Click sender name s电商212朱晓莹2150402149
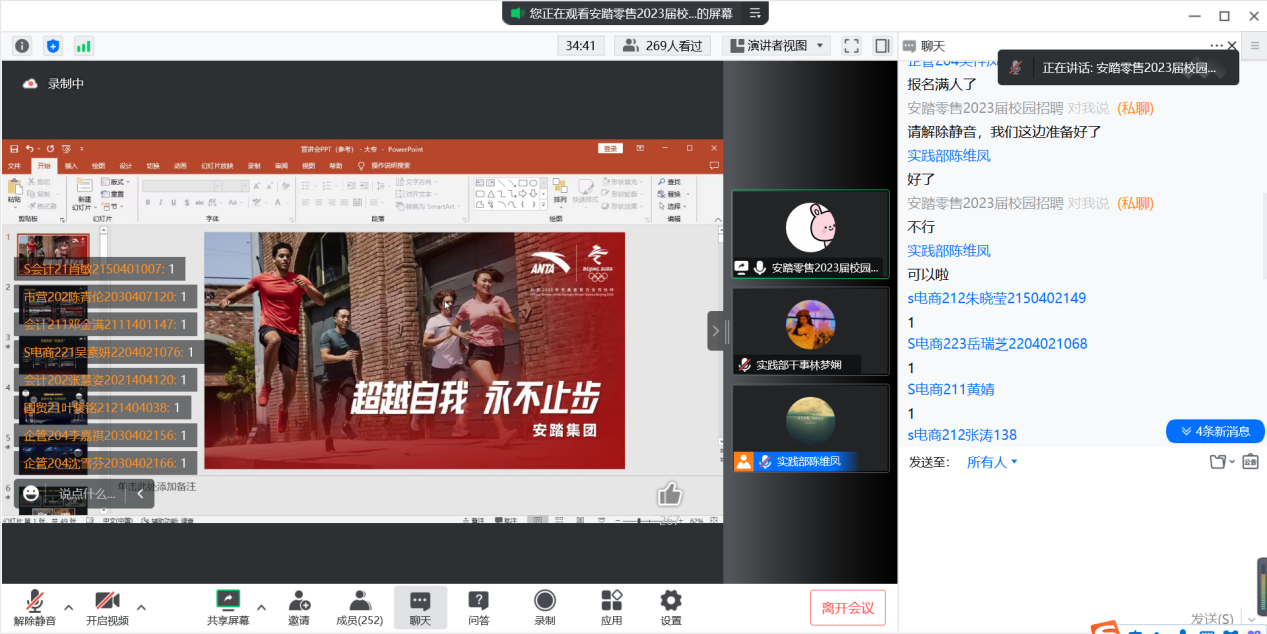 pyautogui.click(x=996, y=298)
